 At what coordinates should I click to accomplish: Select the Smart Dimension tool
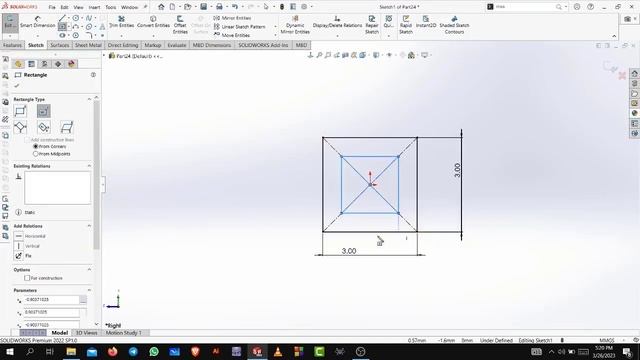coord(38,22)
